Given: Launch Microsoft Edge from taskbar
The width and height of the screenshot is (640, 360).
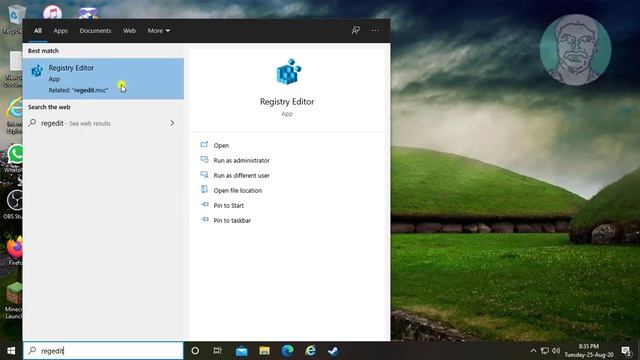Looking at the screenshot, I should [x=287, y=351].
